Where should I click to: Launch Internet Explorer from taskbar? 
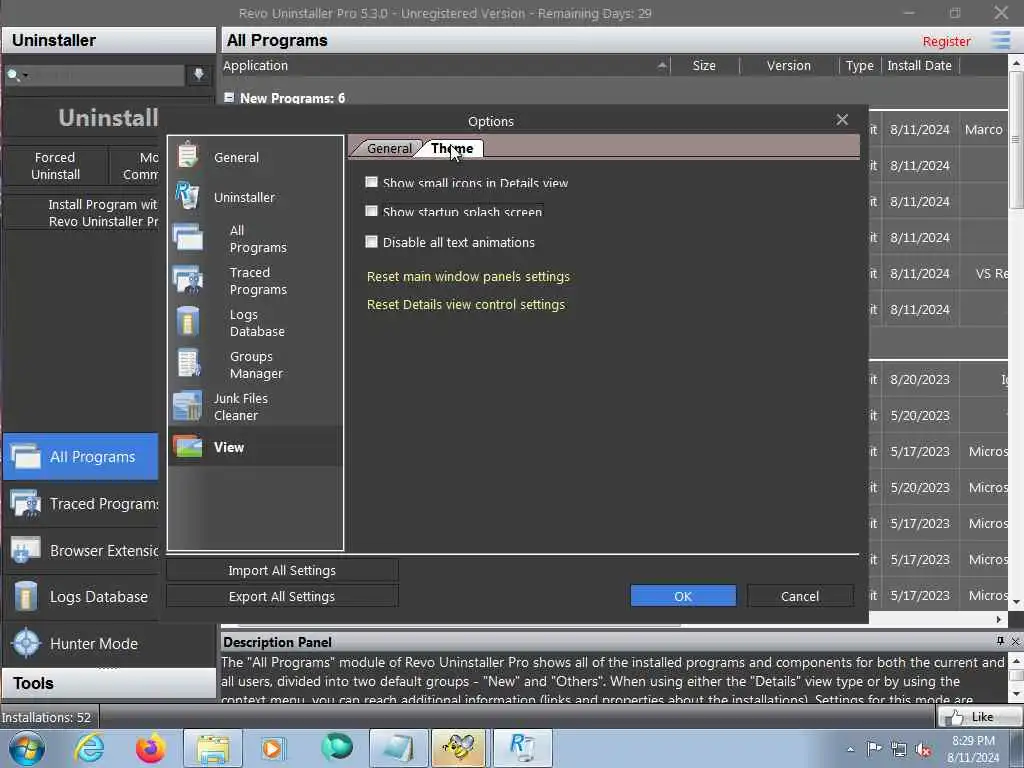click(x=88, y=748)
